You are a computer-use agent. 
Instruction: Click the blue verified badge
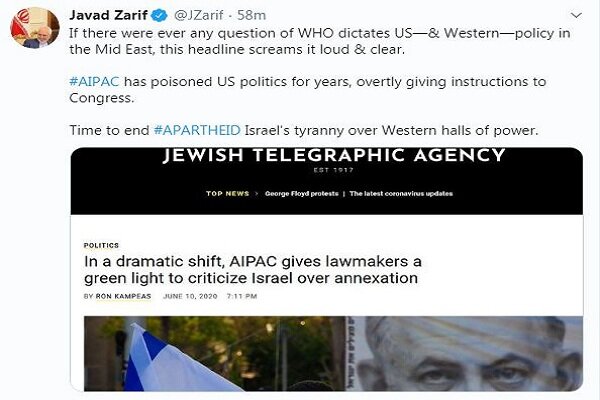(160, 15)
